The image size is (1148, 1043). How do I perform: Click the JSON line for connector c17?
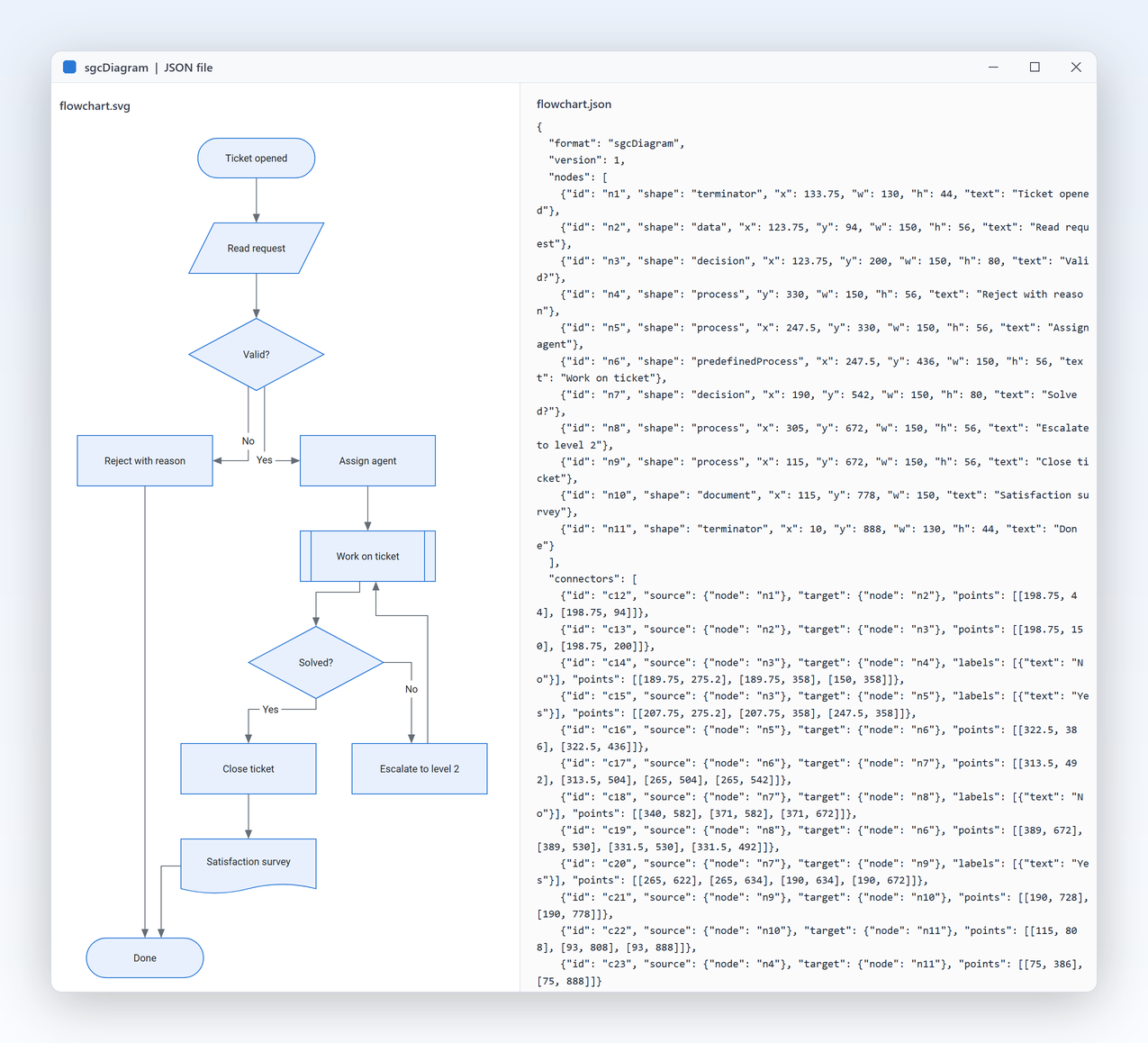[x=807, y=771]
